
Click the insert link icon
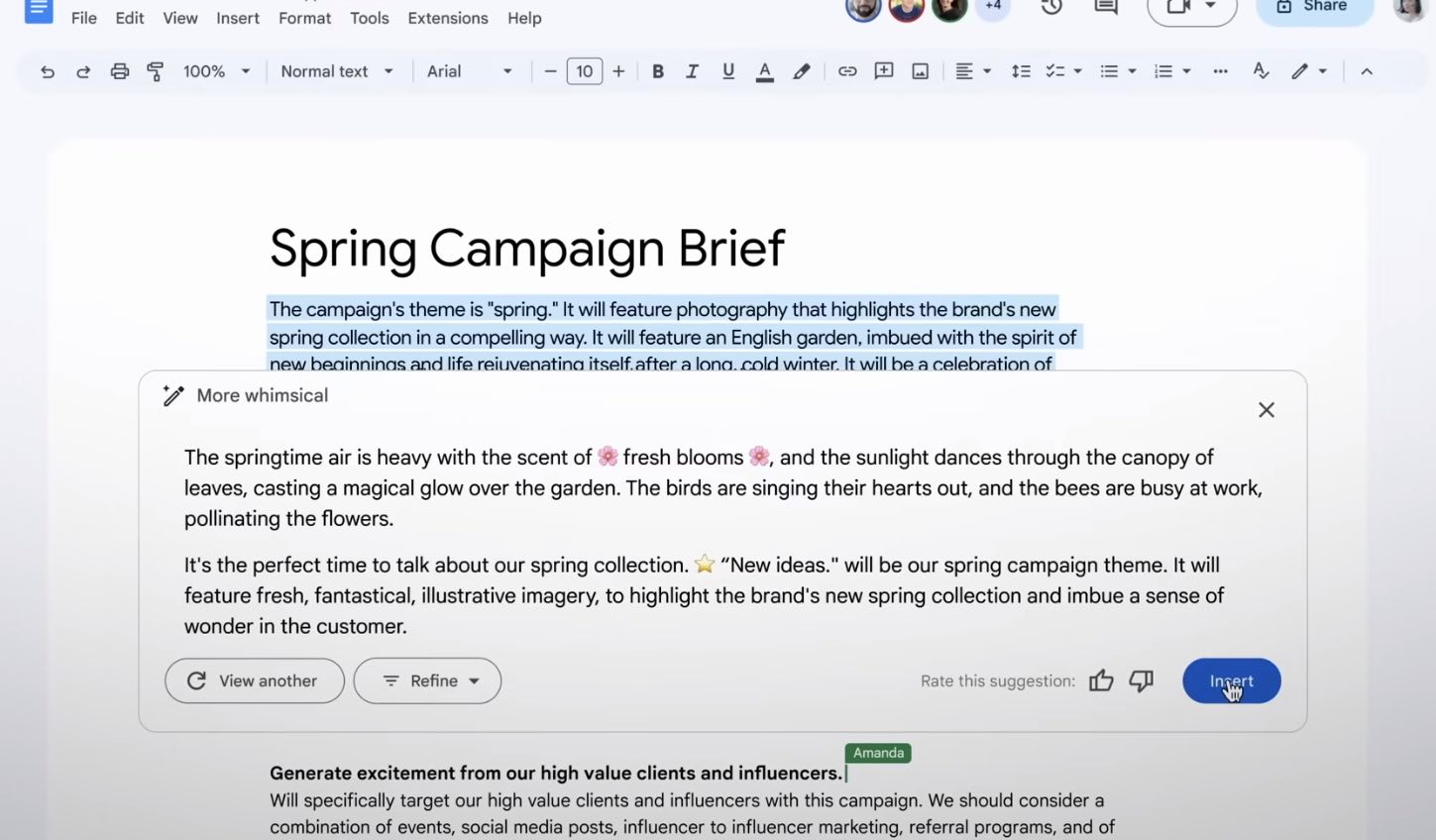tap(847, 71)
